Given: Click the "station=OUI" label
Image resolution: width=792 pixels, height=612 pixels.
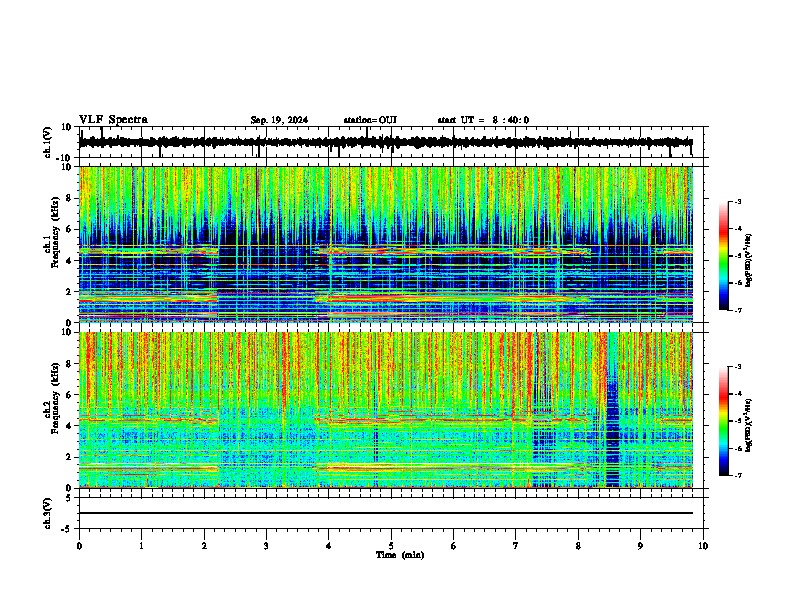Looking at the screenshot, I should point(370,120).
